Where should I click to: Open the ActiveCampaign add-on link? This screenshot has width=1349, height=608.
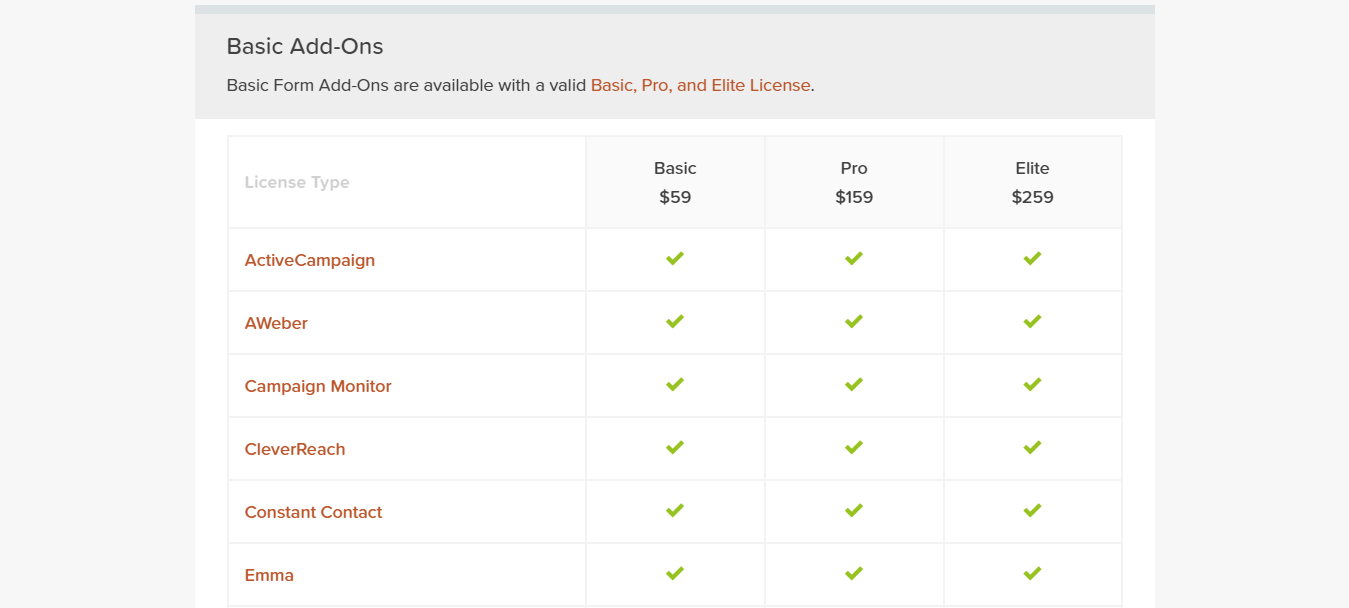coord(310,260)
